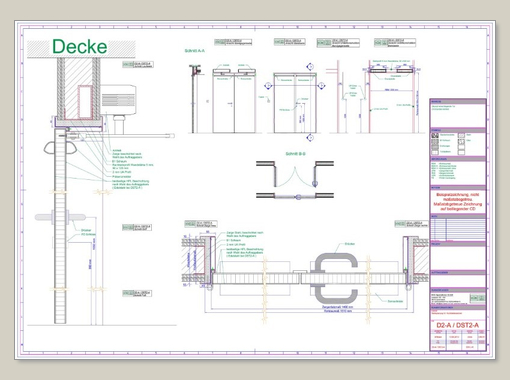Click the door closer unit below the ceiling

(x=118, y=100)
